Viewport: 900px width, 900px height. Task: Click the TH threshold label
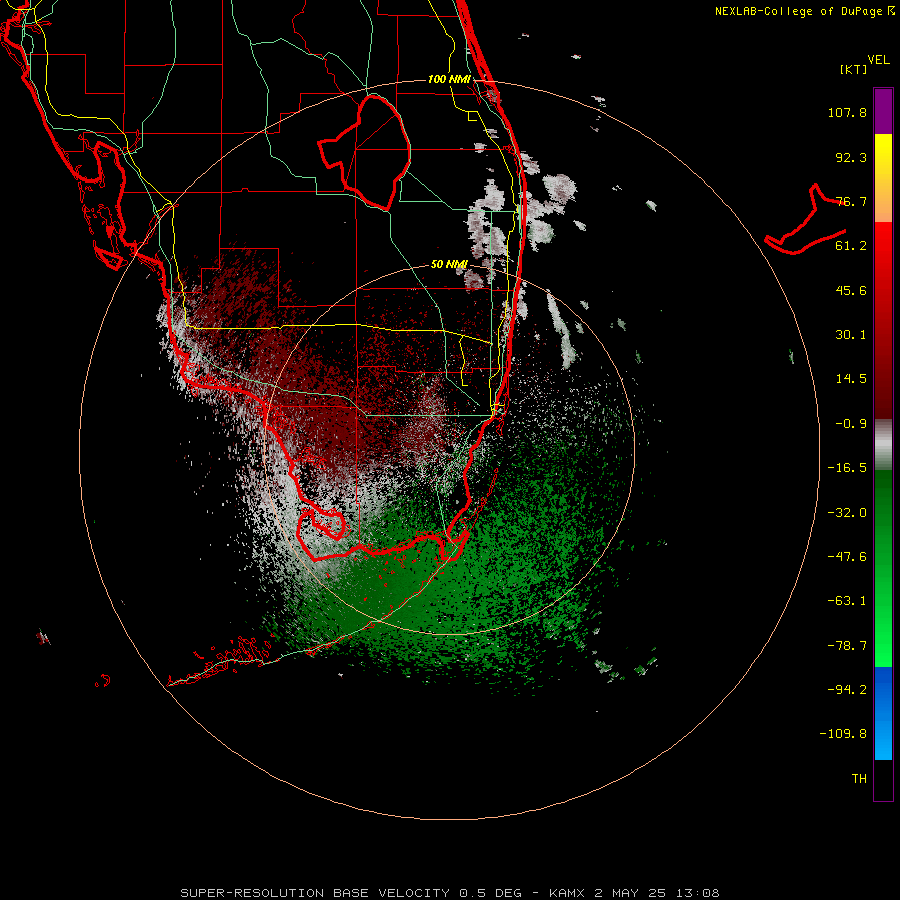[x=859, y=779]
